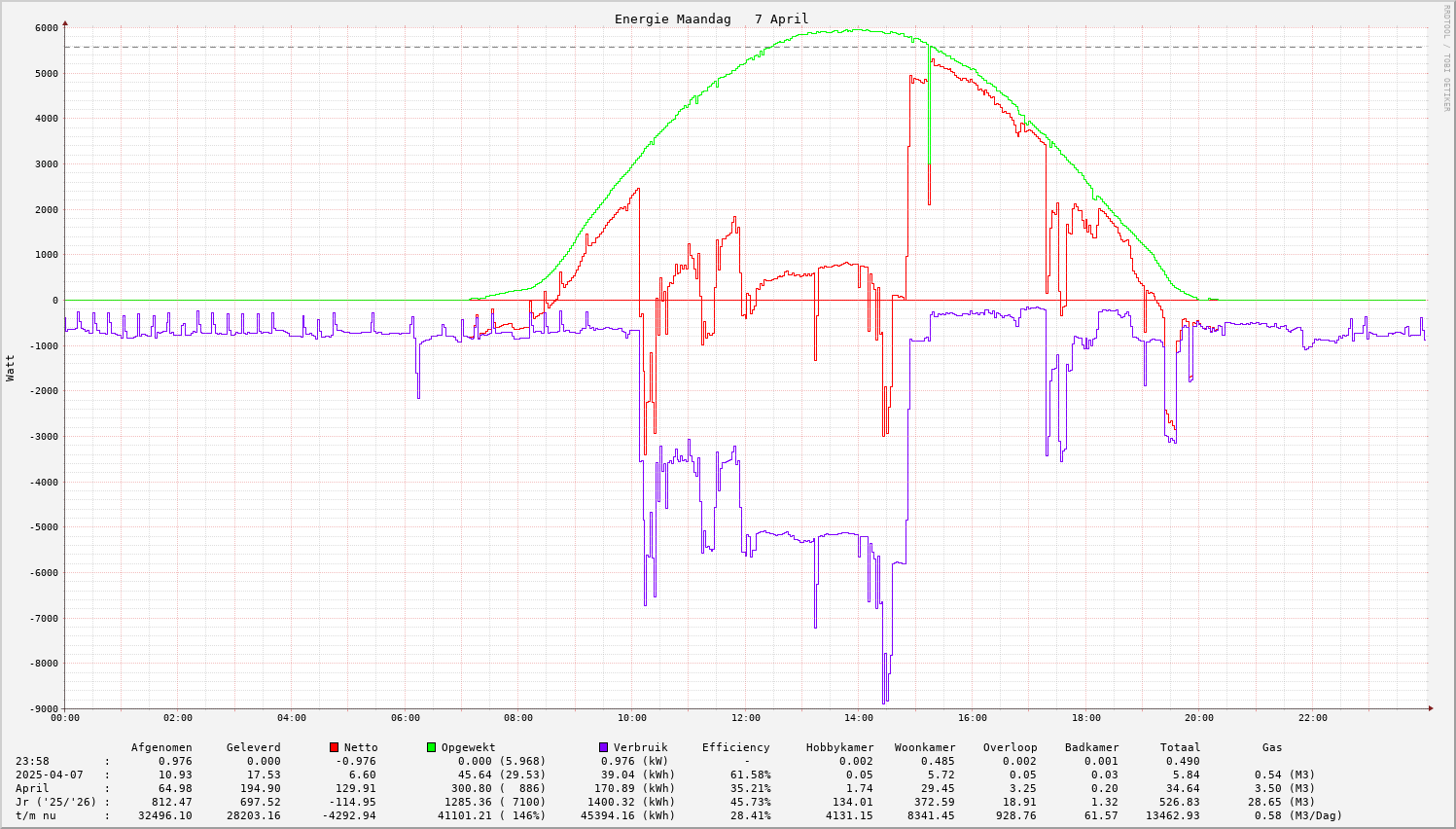Click the 12:00 time axis label
Viewport: 1456px width, 829px height.
pos(746,718)
